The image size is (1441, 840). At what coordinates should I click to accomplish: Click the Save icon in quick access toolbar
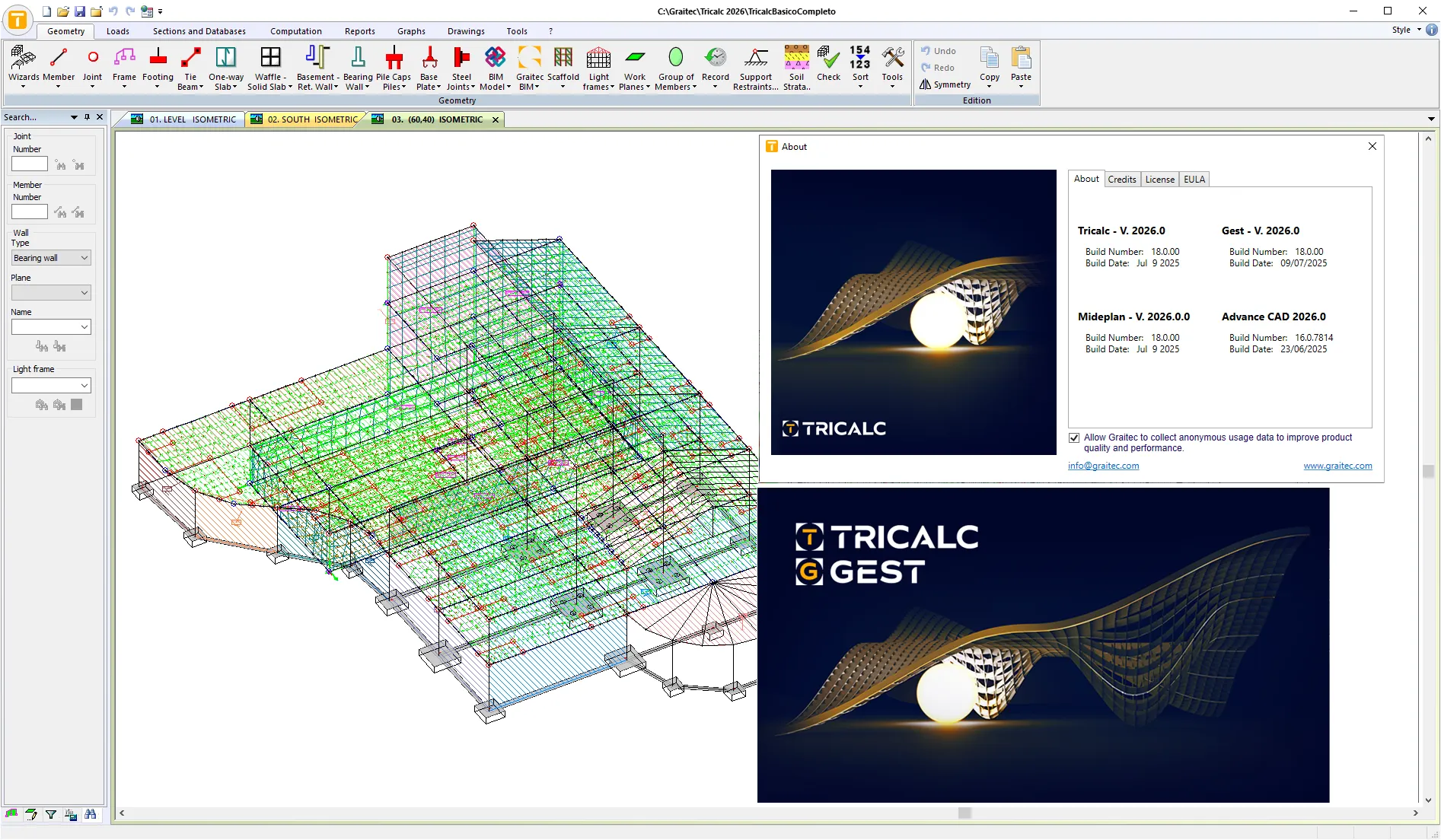[80, 11]
